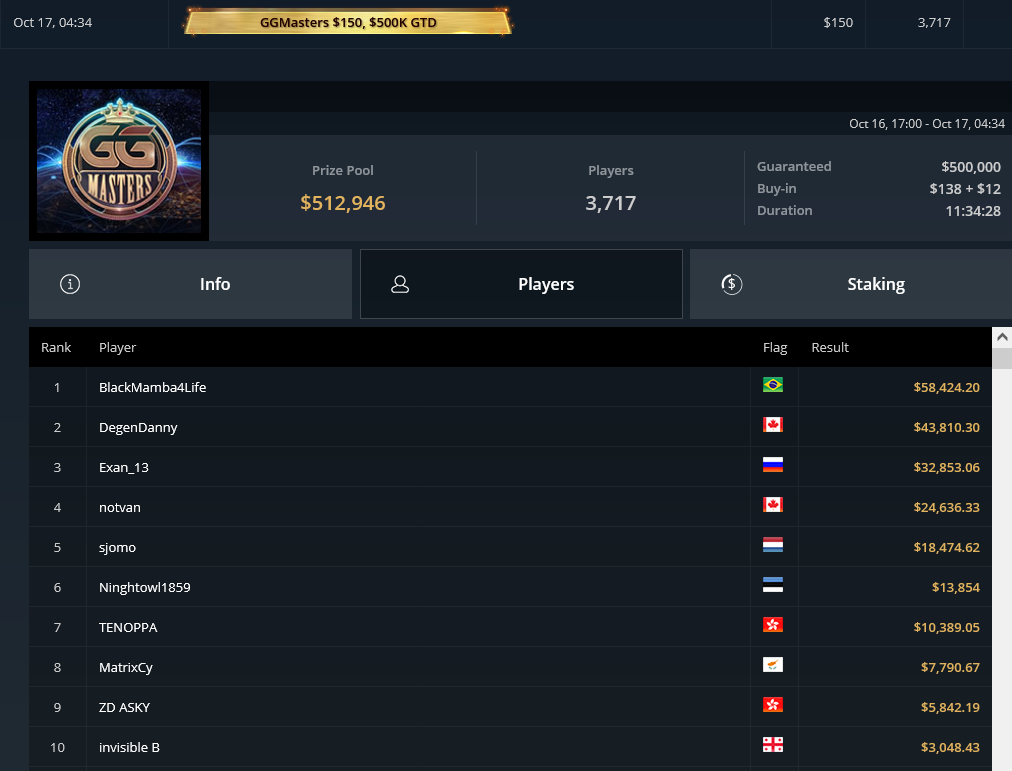Click the GGMasters $150, $500K GTD banner
Image resolution: width=1012 pixels, height=771 pixels.
[x=348, y=22]
